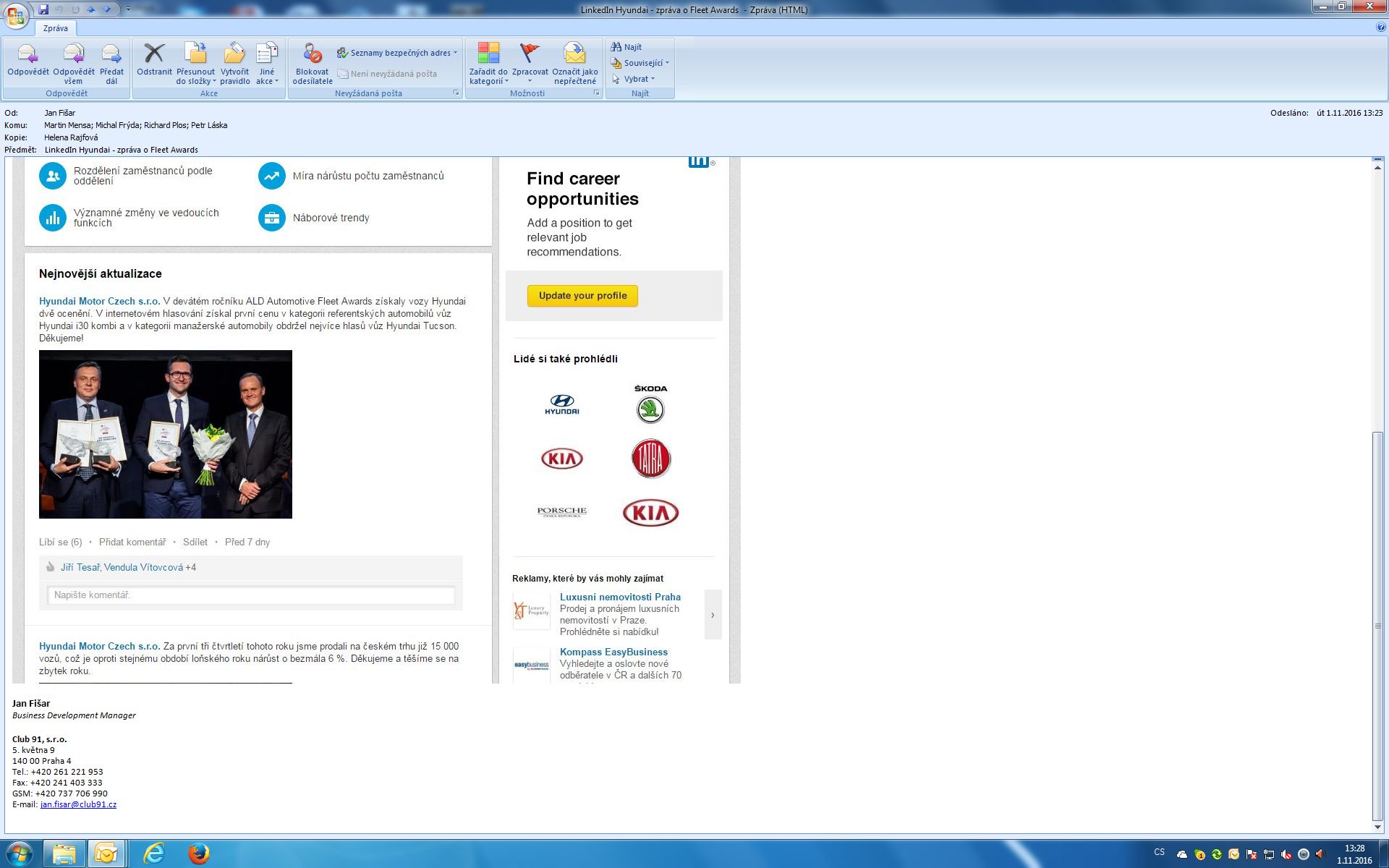Click message scrollbar up arrow

[x=1377, y=167]
